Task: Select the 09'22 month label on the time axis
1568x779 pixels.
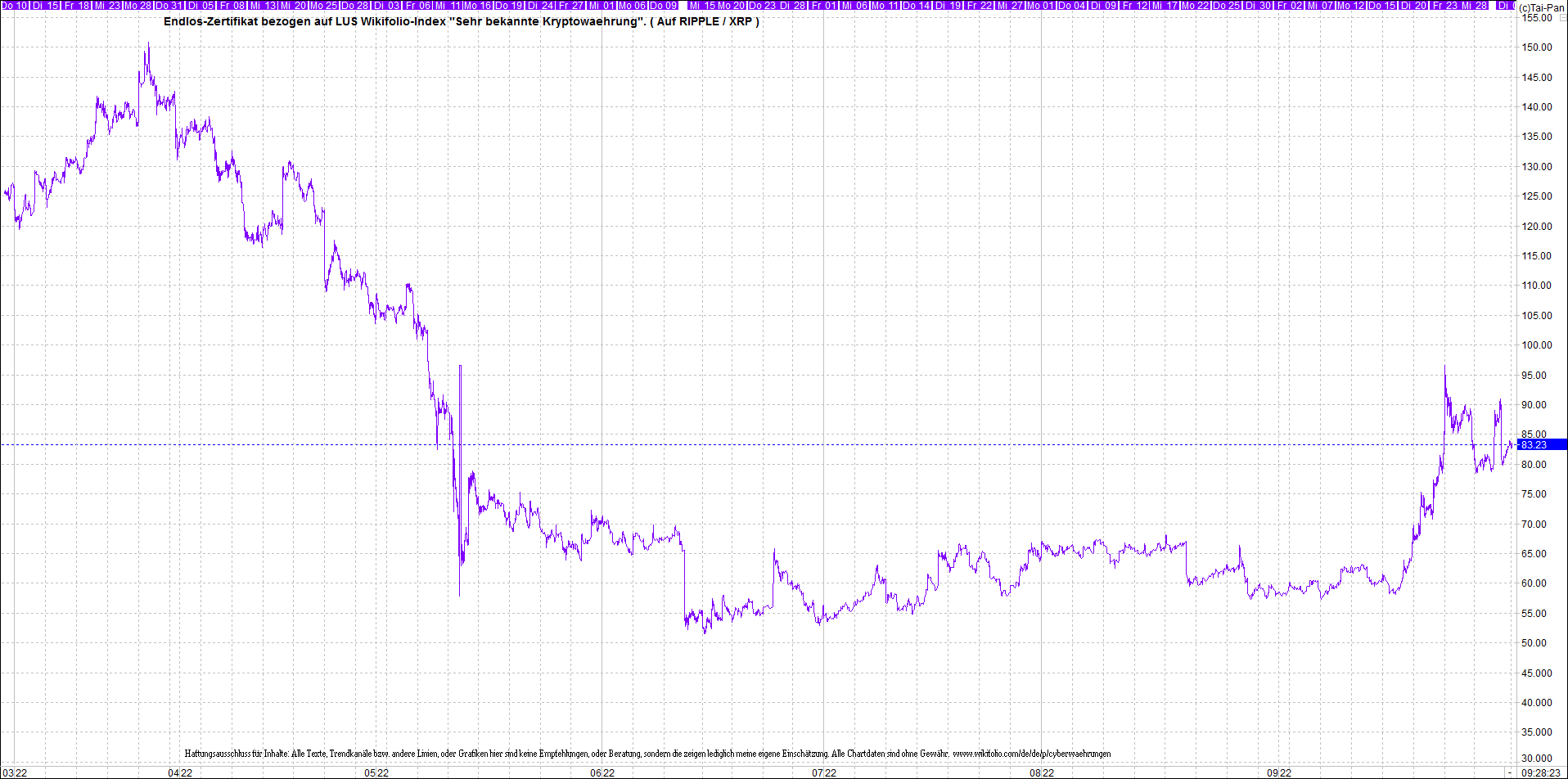Action: 1279,772
